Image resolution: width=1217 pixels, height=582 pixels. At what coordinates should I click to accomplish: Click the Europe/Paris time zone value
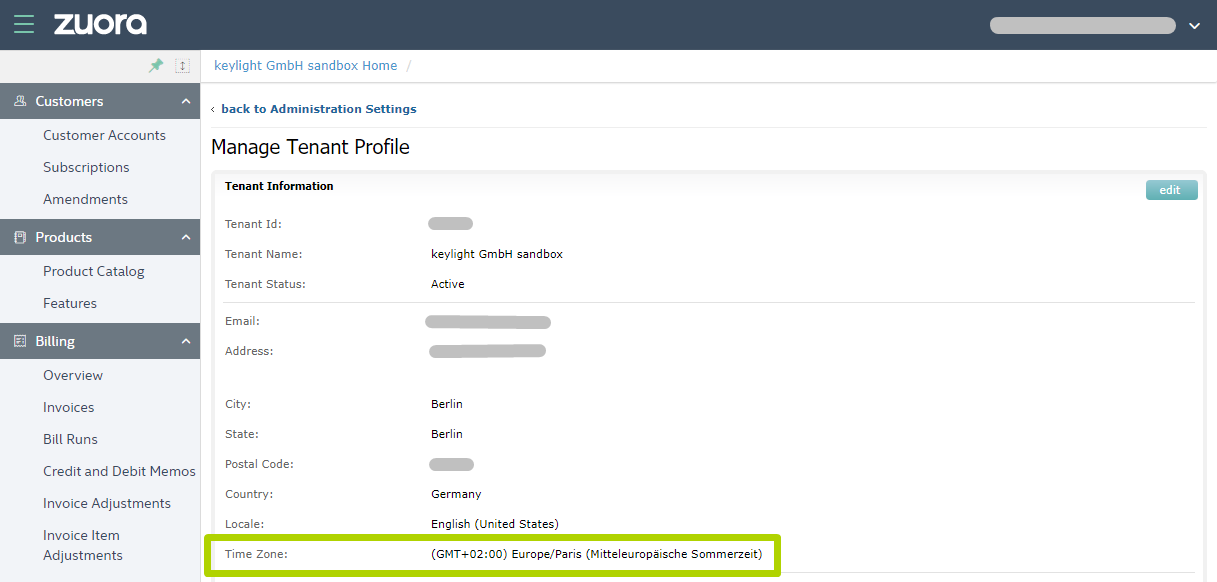pos(596,553)
